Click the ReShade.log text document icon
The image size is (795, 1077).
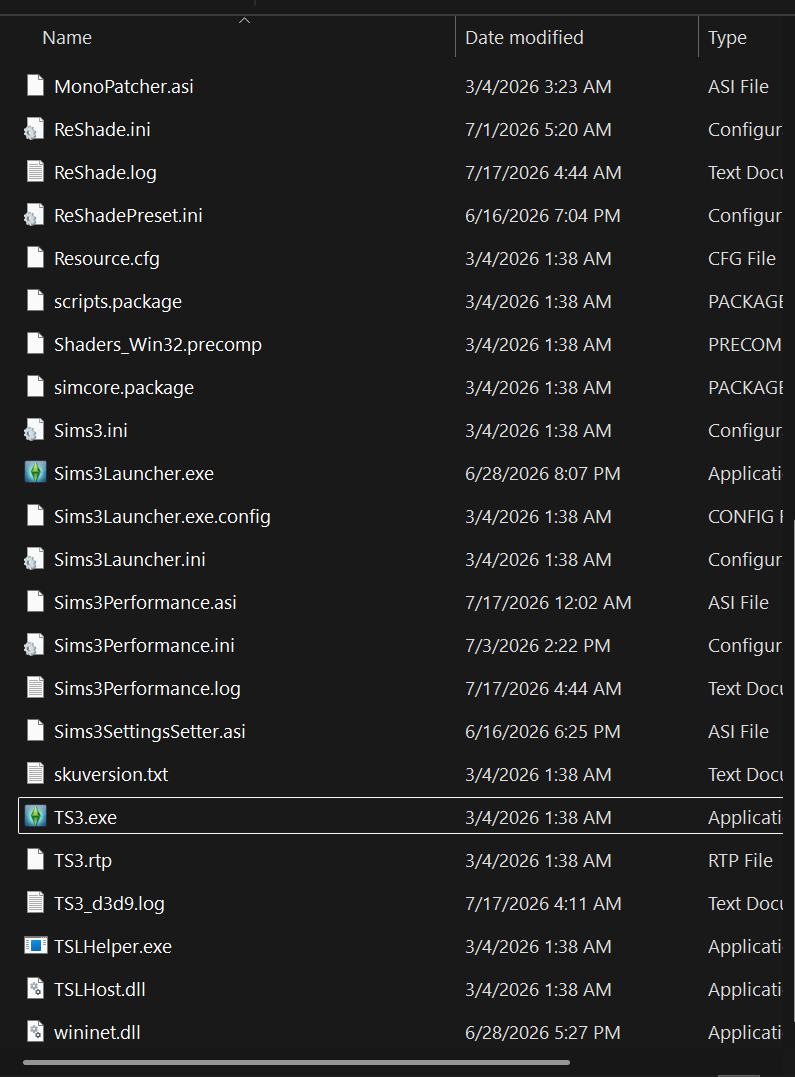tap(35, 172)
